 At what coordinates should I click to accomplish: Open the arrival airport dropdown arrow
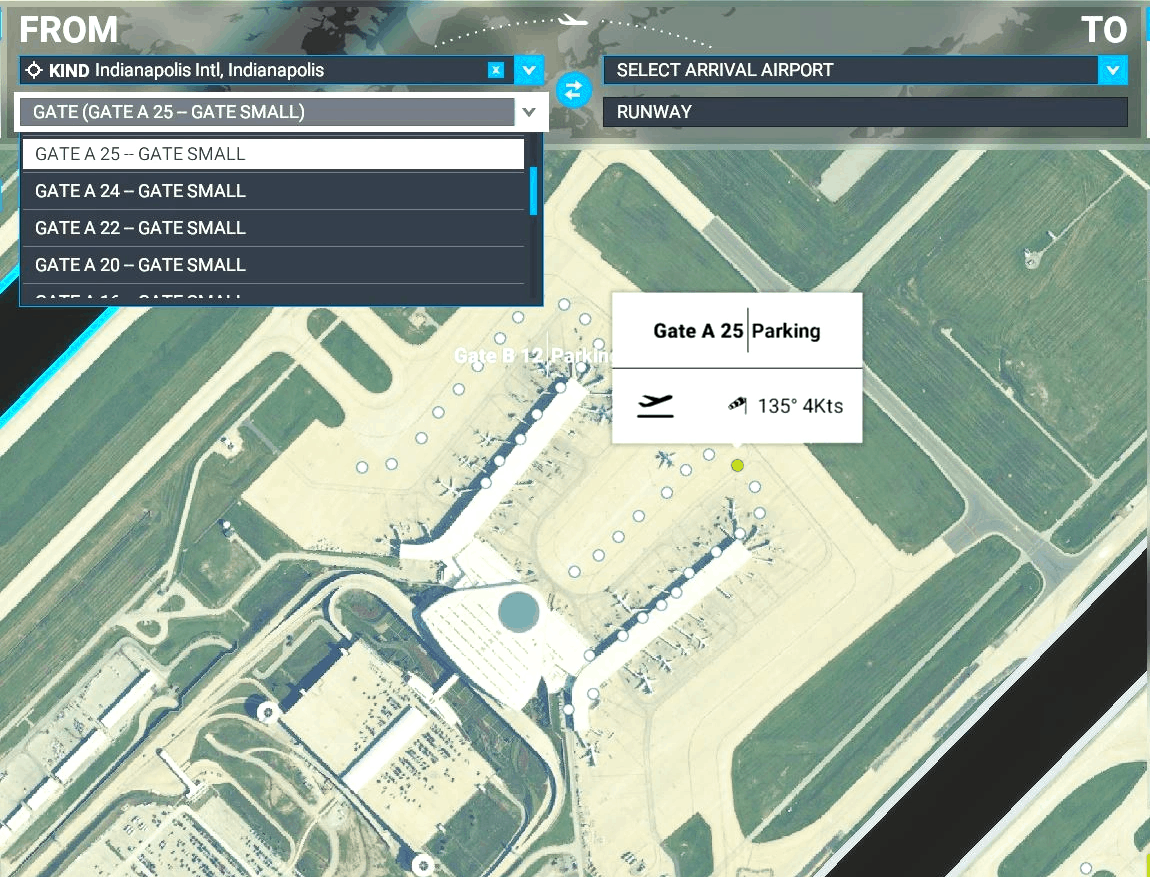coord(1112,70)
